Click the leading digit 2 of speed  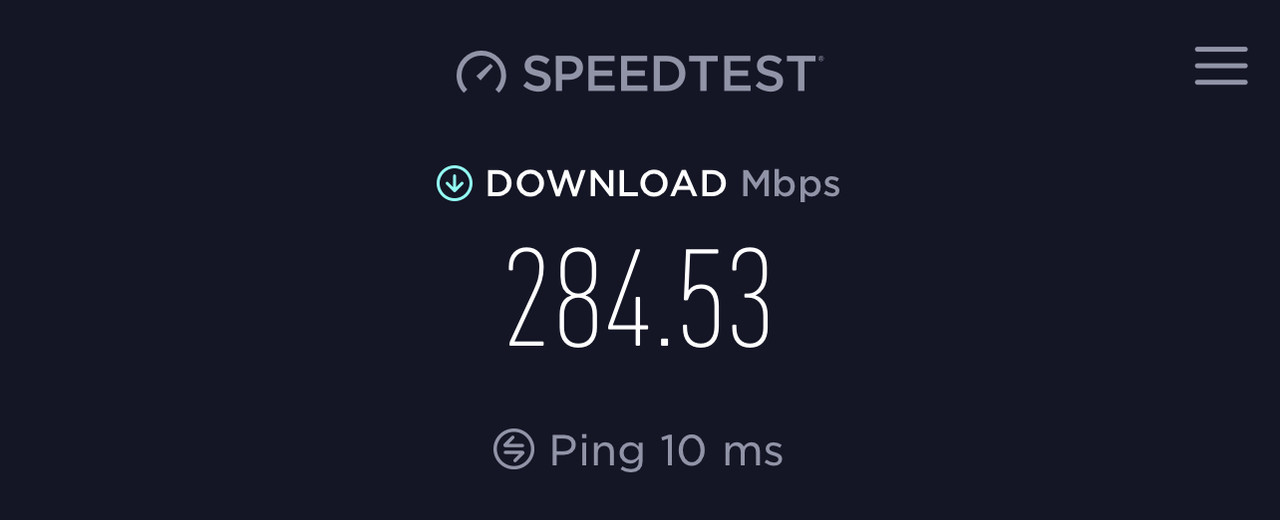point(527,298)
